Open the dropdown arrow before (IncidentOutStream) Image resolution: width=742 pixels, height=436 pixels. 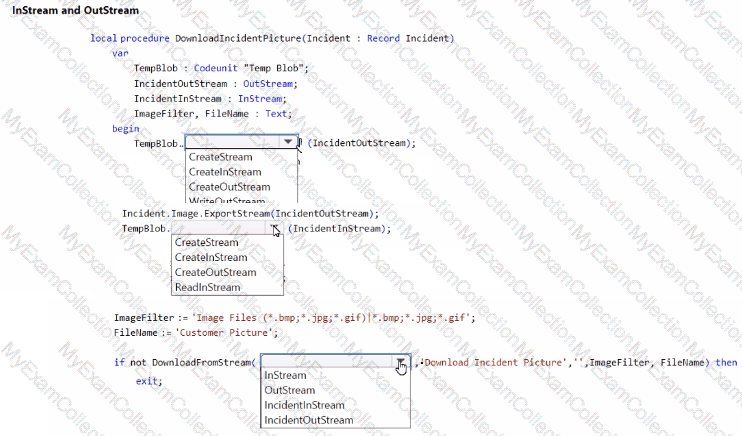pos(289,143)
